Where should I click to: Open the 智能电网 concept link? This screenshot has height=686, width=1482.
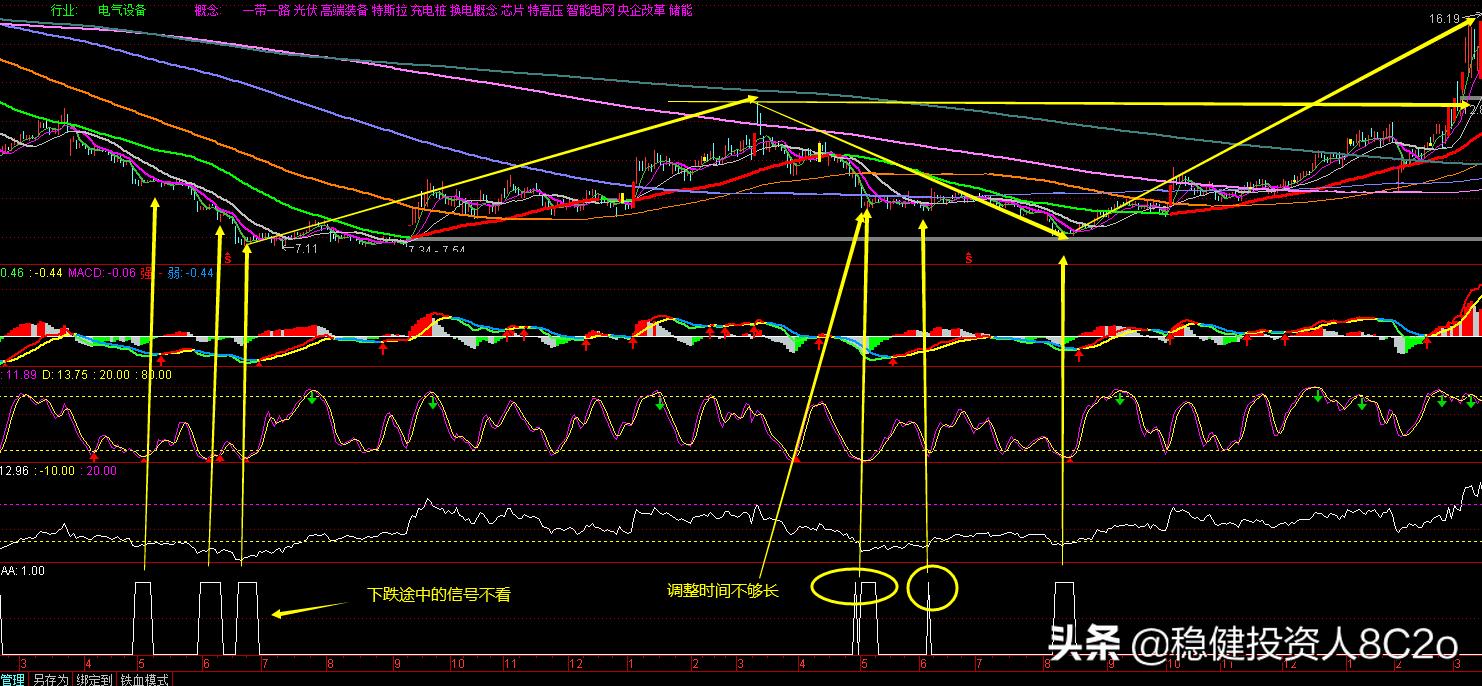point(590,10)
